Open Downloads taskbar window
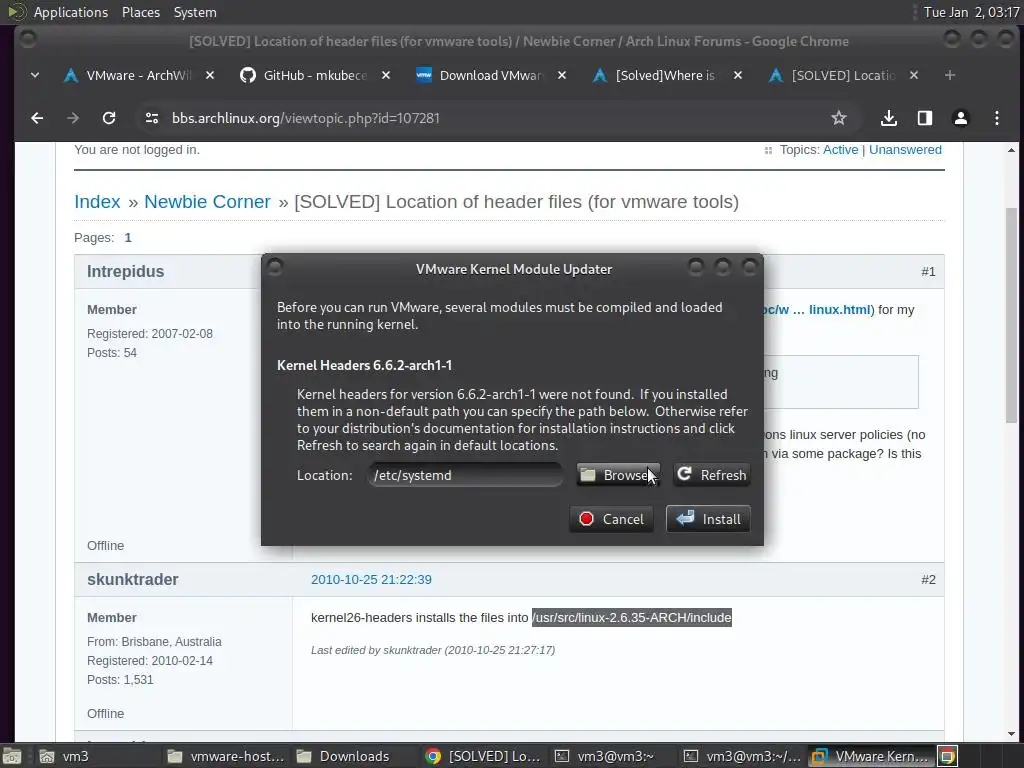1024x768 pixels. tap(354, 756)
